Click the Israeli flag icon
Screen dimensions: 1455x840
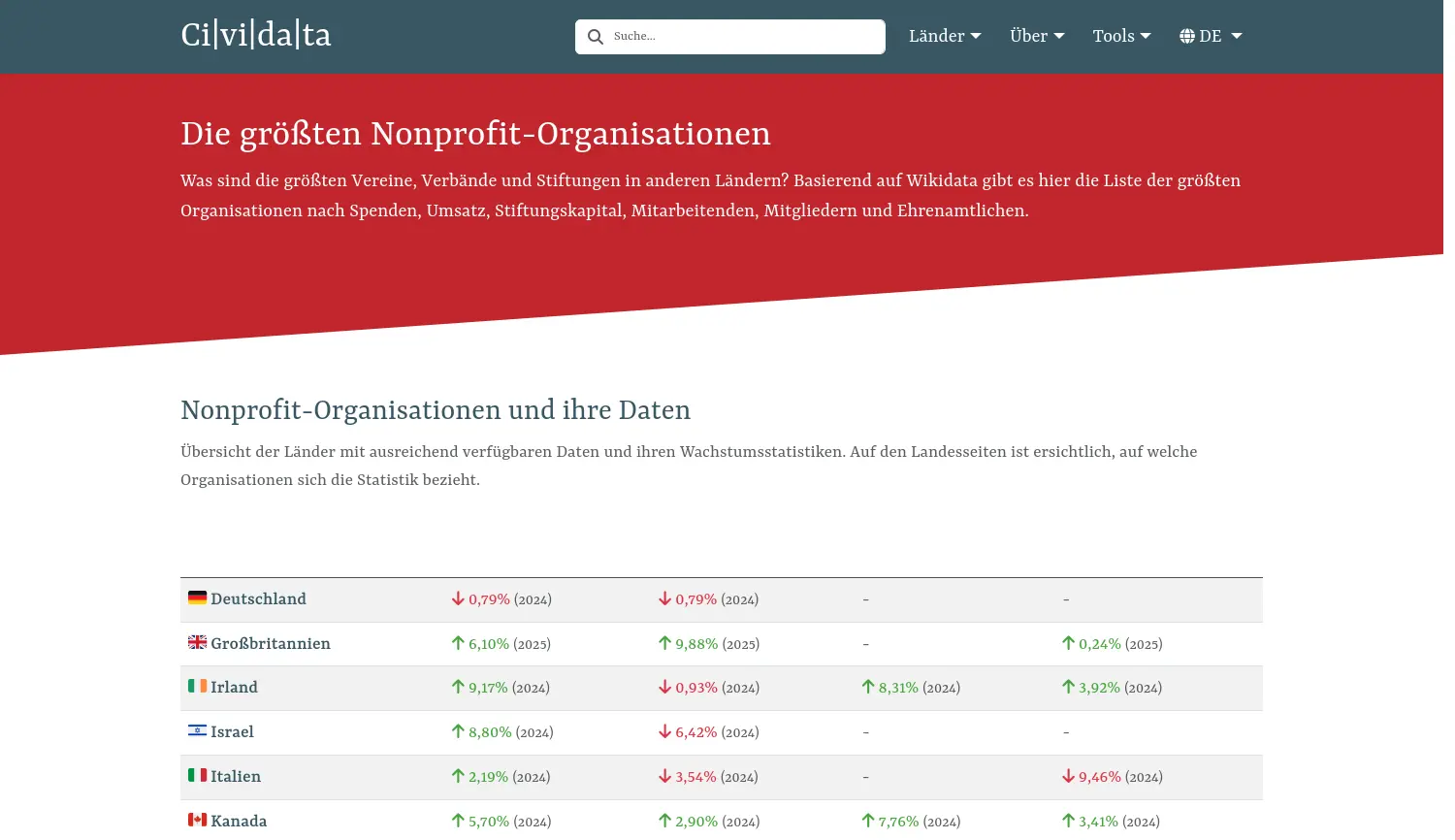[x=198, y=730]
